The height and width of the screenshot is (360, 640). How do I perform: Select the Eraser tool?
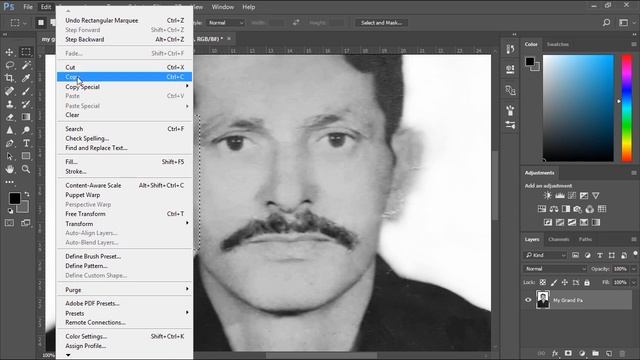pos(9,117)
